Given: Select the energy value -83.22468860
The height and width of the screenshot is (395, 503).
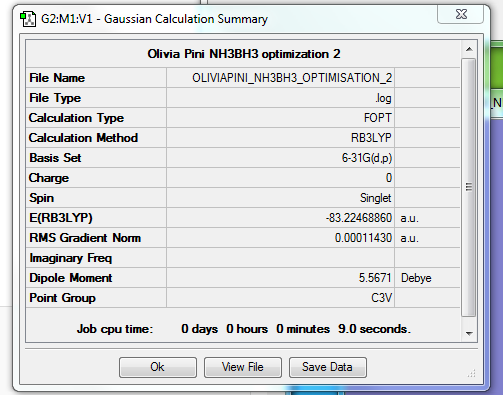Looking at the screenshot, I should [359, 218].
